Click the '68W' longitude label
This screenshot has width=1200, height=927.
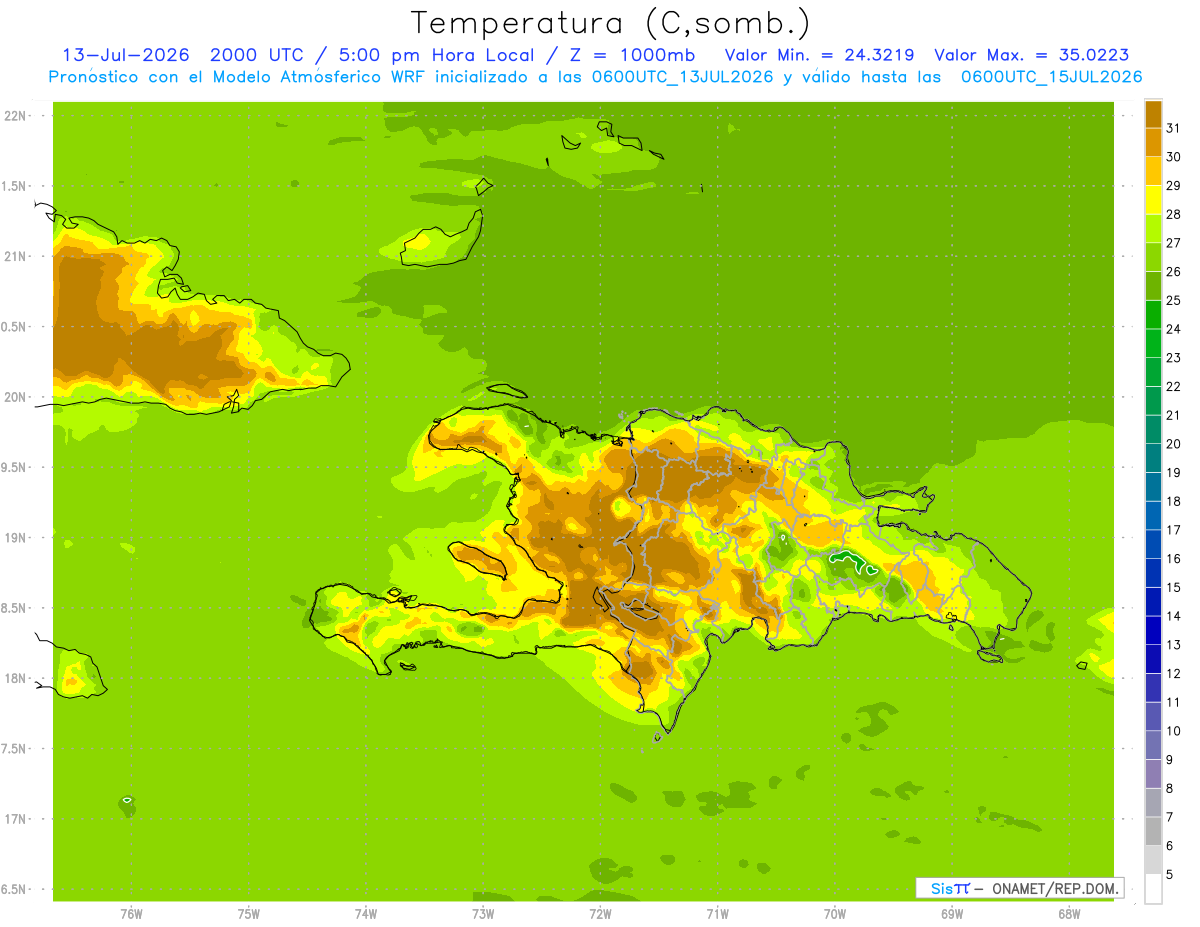tap(1069, 914)
